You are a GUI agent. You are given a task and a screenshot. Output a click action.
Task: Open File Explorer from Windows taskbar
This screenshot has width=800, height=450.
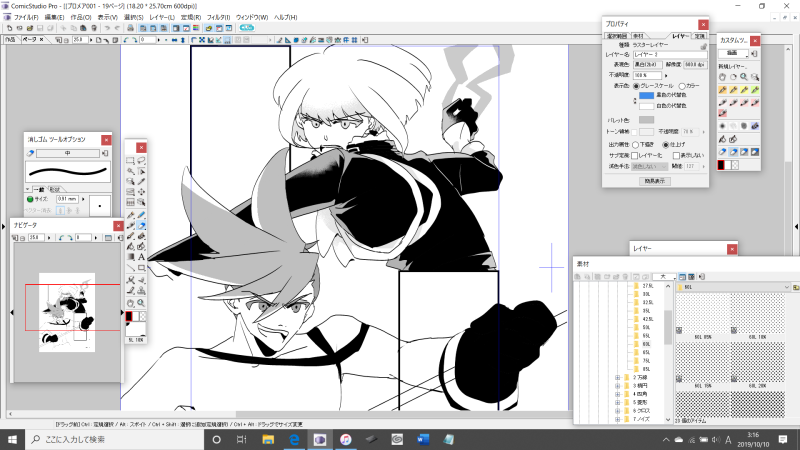(x=268, y=439)
